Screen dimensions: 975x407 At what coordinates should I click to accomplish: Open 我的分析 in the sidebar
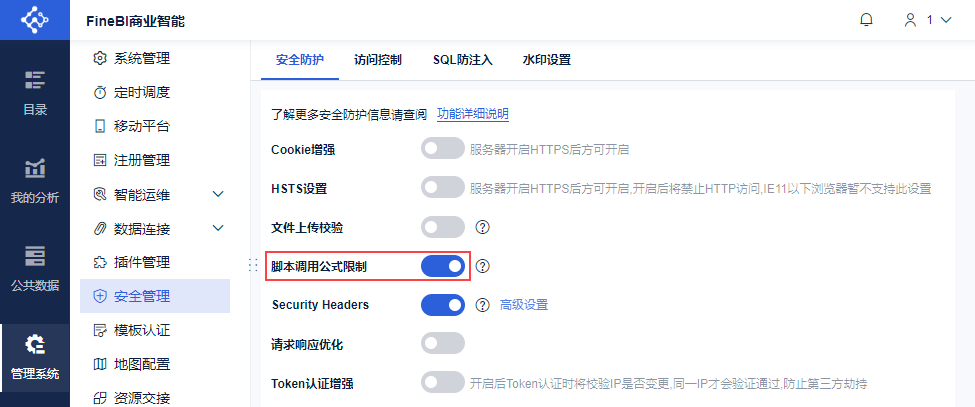point(35,180)
